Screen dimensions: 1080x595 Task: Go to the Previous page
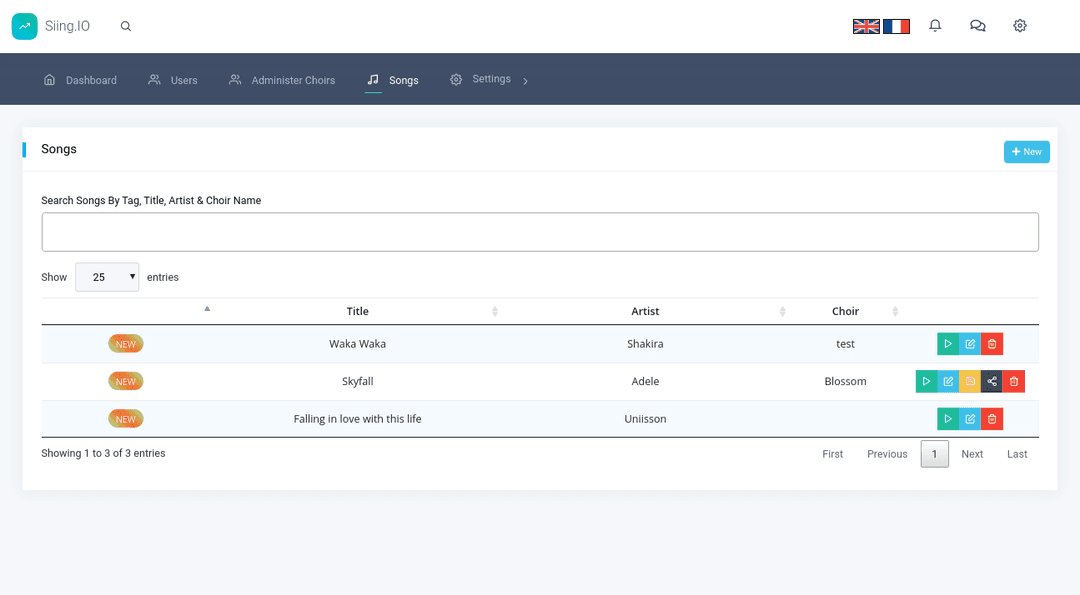(887, 454)
